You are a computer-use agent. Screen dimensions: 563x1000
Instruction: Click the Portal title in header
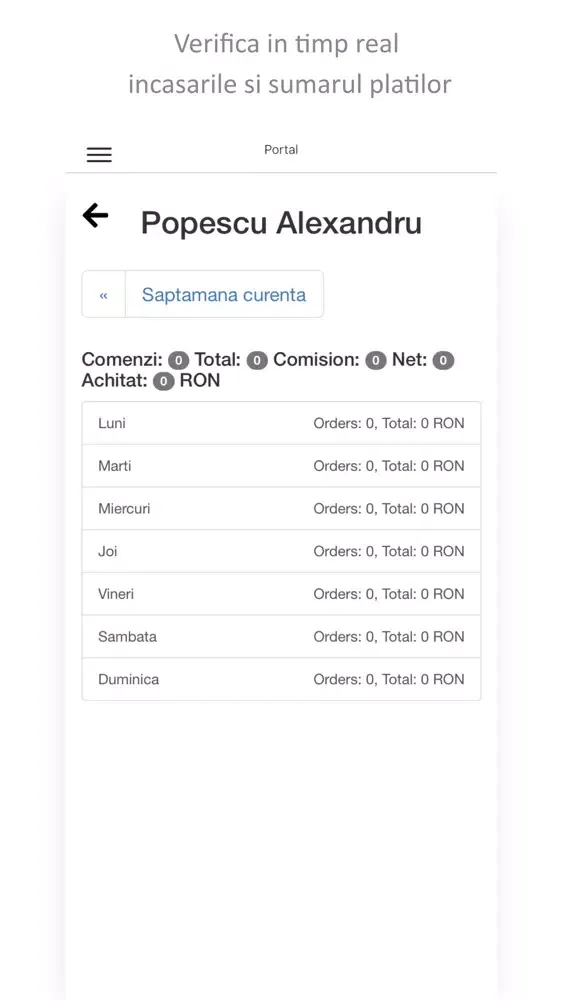(281, 150)
